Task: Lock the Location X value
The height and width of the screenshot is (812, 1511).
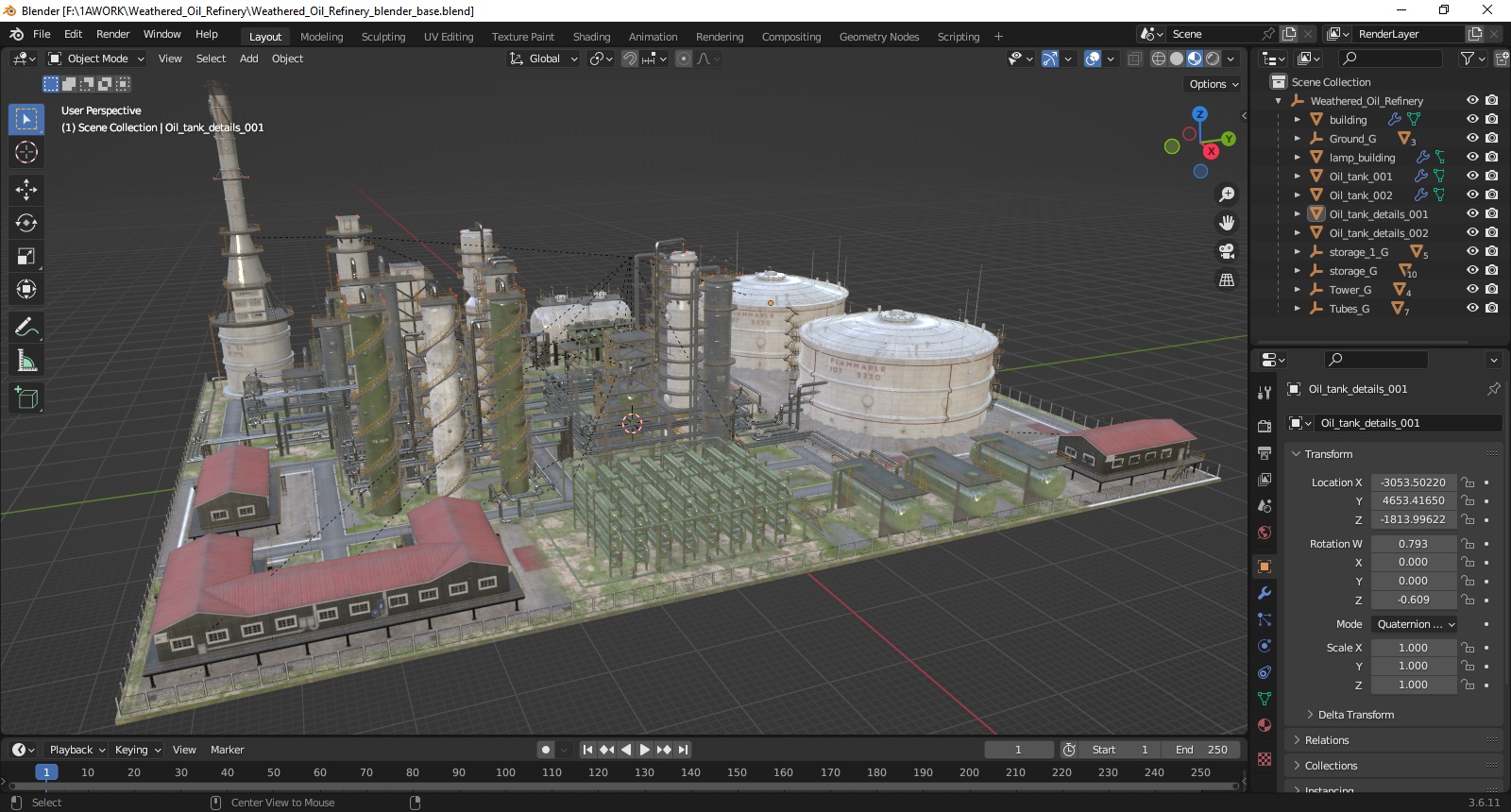Action: (x=1468, y=482)
